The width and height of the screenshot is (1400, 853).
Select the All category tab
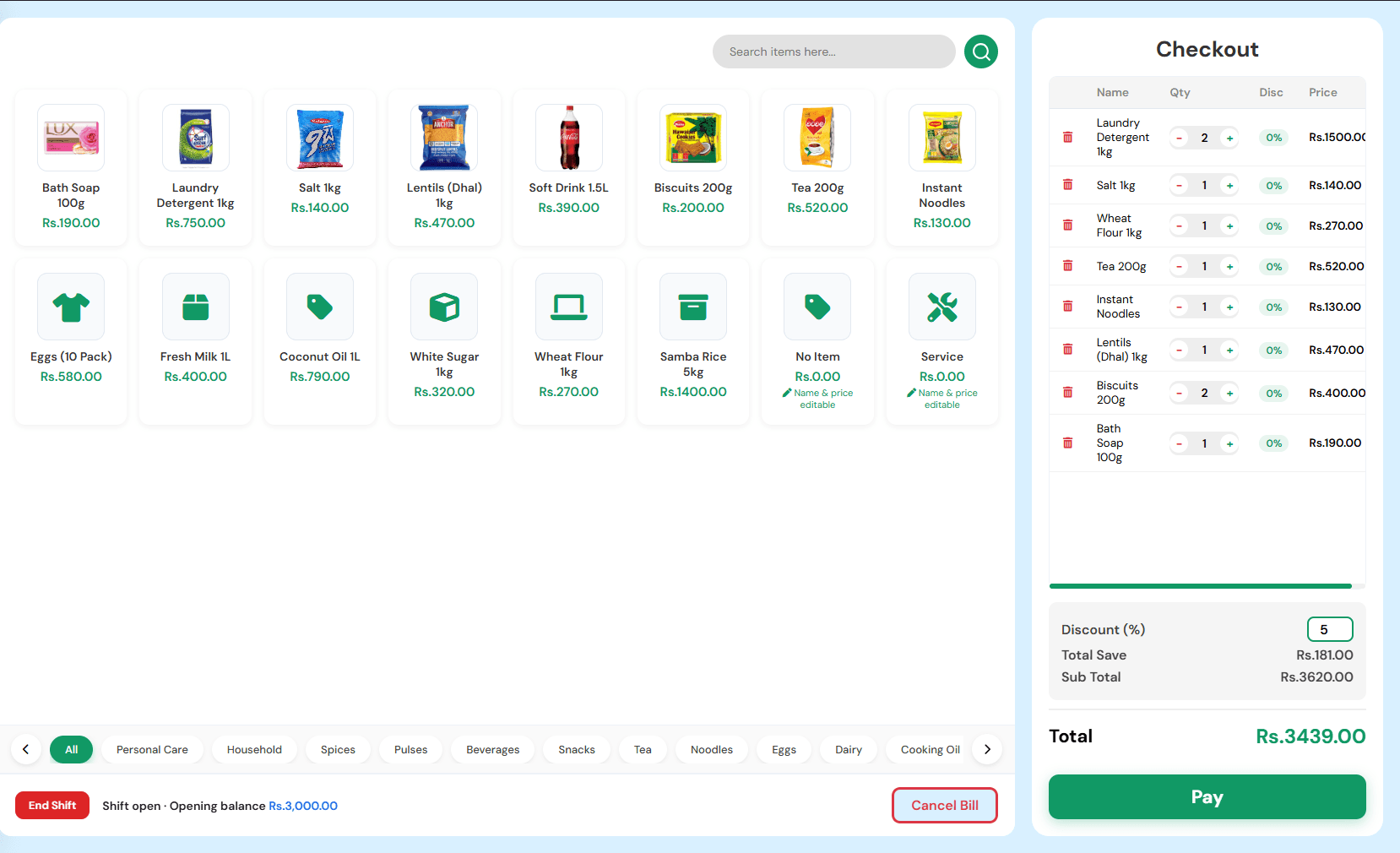coord(72,749)
